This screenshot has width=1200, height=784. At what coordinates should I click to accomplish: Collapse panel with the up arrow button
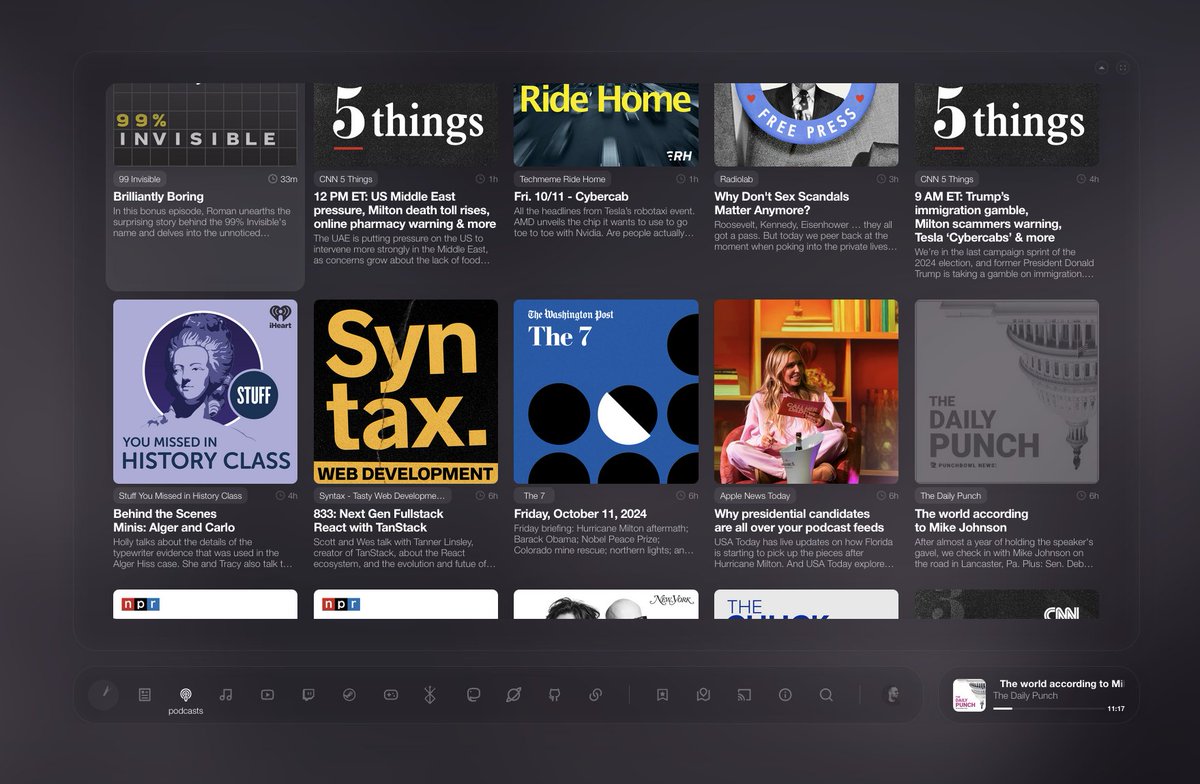point(1101,68)
